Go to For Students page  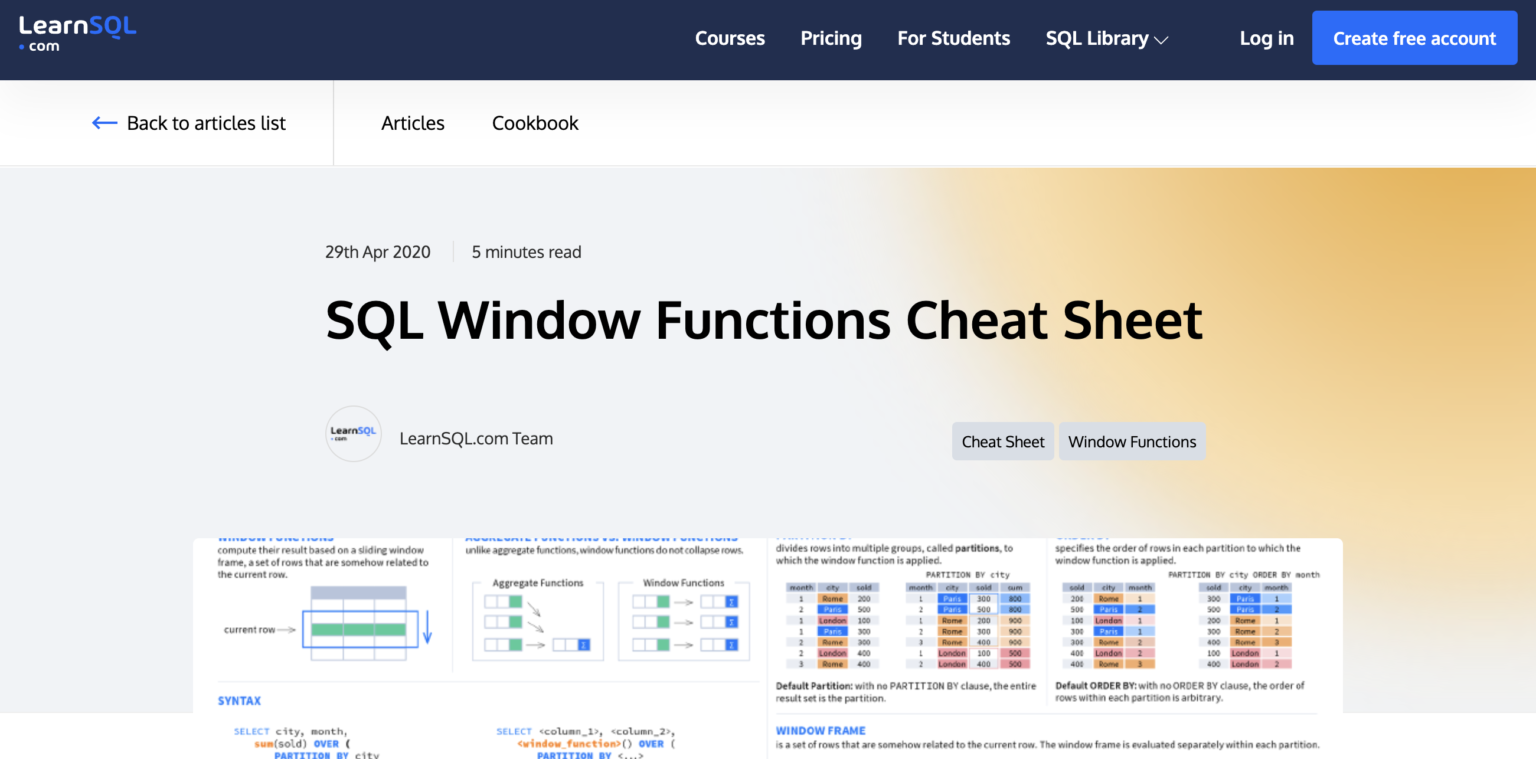click(x=953, y=39)
